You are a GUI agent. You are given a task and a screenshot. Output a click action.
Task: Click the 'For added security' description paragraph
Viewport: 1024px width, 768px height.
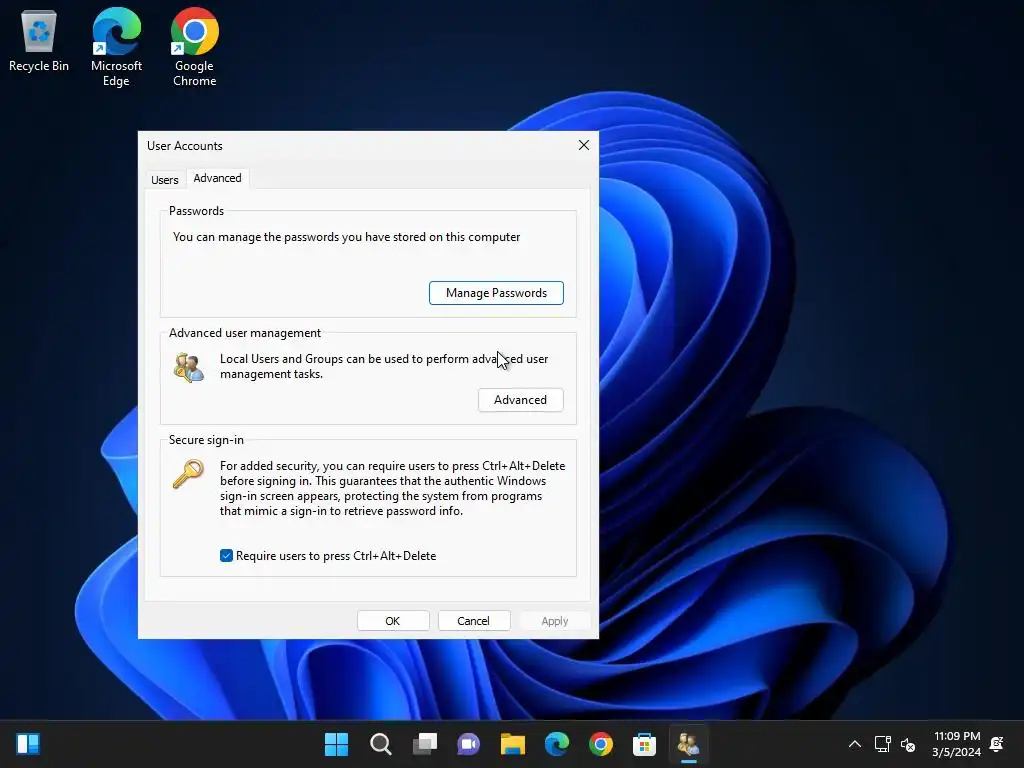[x=392, y=488]
